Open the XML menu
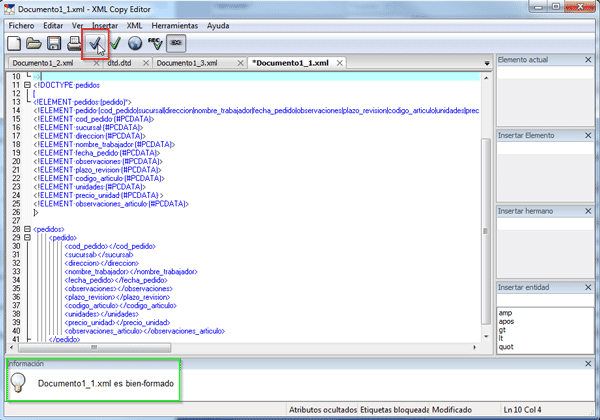The height and width of the screenshot is (420, 600). [127, 24]
